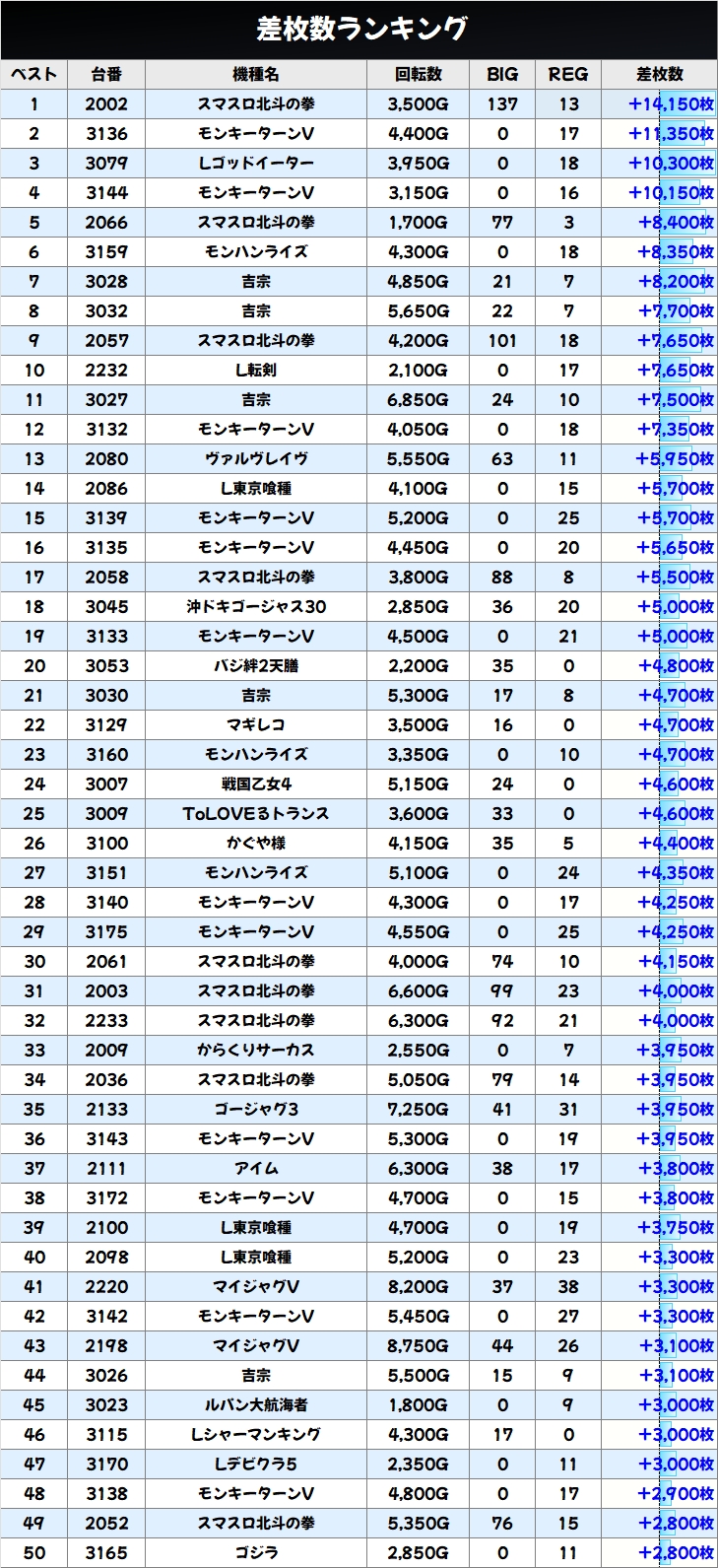718x1568 pixels.
Task: Click the 差枚数 column header
Action: click(659, 74)
